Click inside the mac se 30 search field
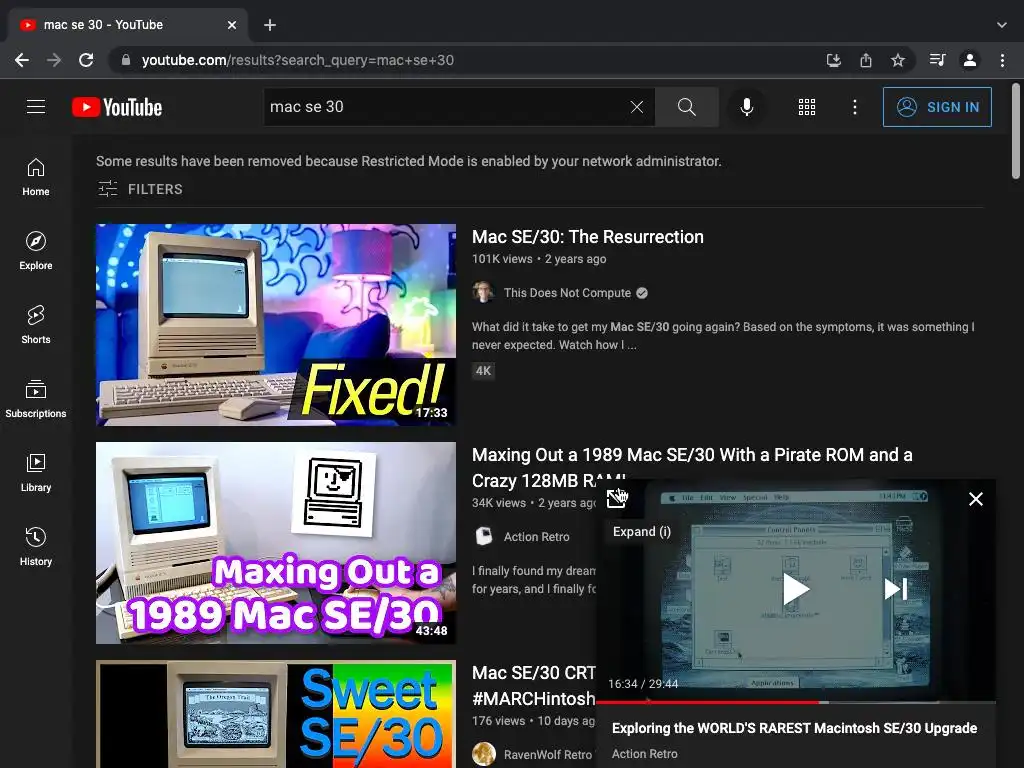This screenshot has width=1024, height=768. click(x=444, y=106)
